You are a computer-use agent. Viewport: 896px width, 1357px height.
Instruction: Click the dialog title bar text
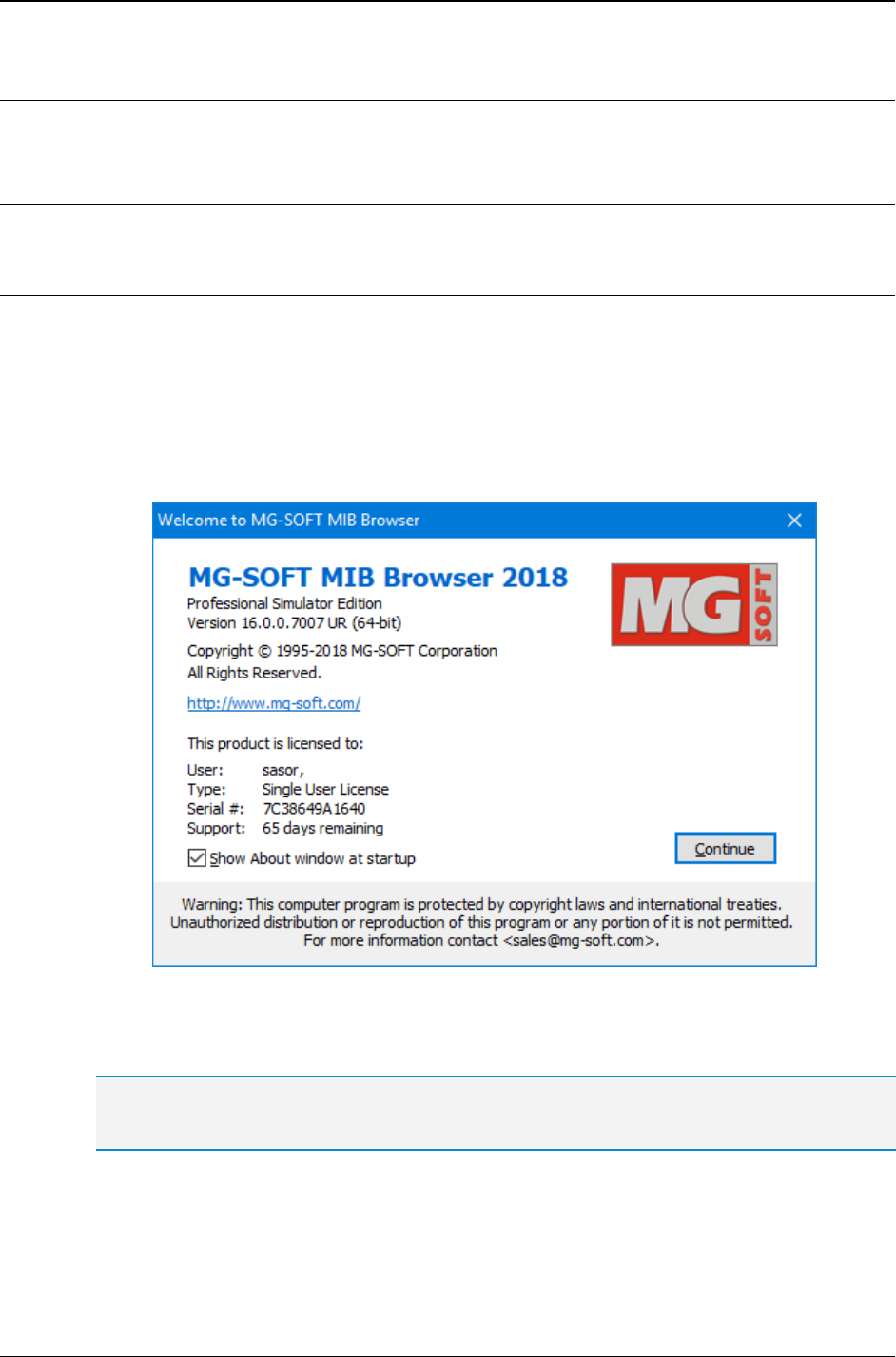(x=288, y=521)
